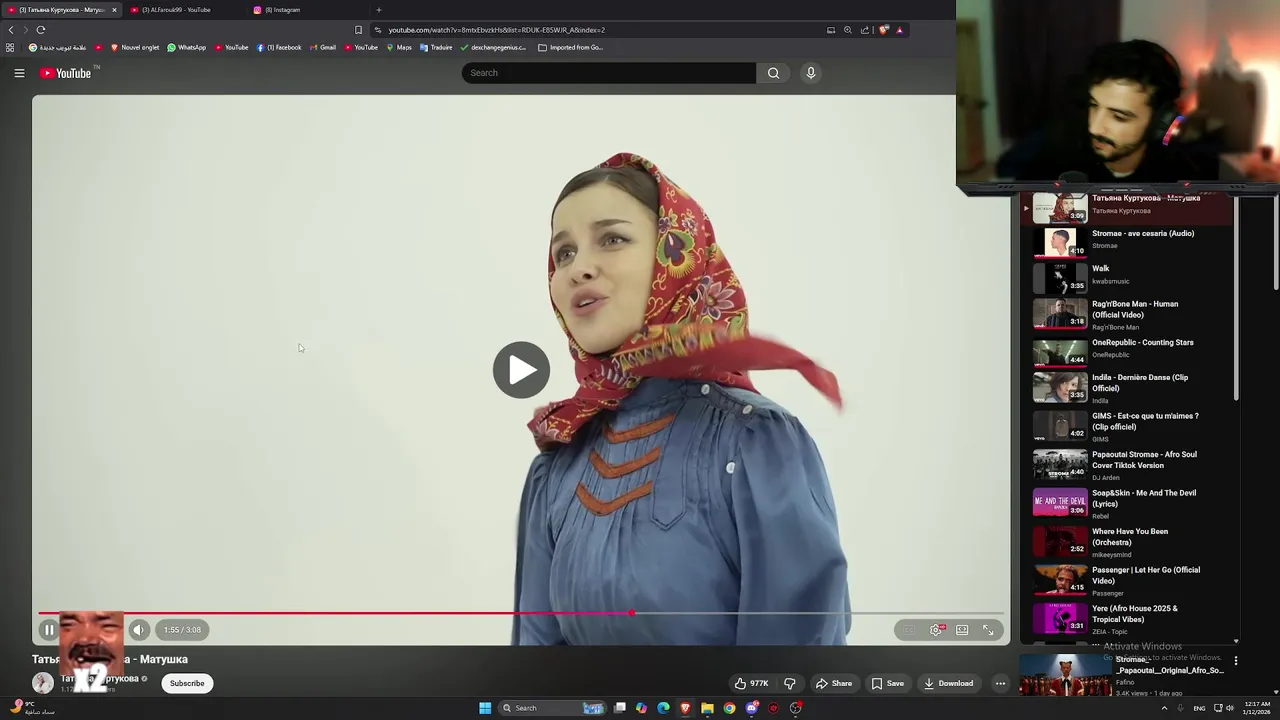Start voice search with microphone icon
Image resolution: width=1280 pixels, height=720 pixels.
pos(811,73)
